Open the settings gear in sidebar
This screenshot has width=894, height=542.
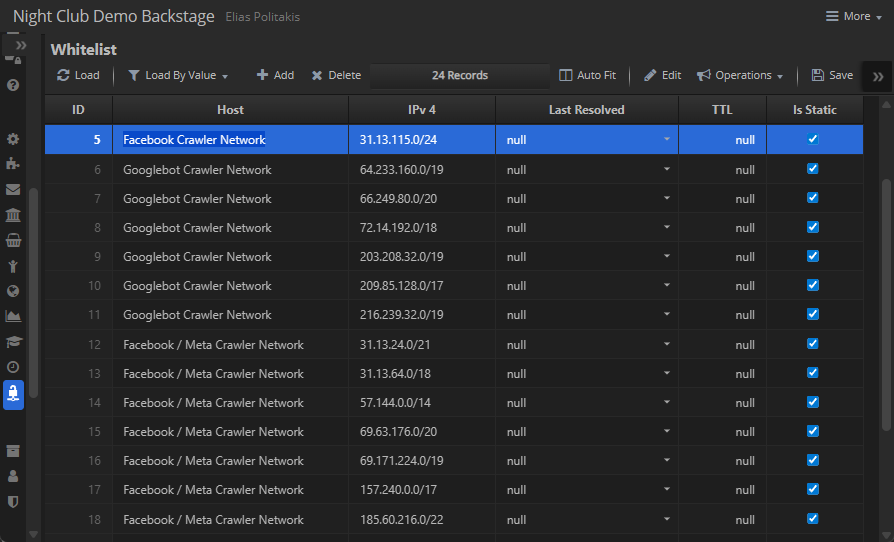pyautogui.click(x=13, y=139)
